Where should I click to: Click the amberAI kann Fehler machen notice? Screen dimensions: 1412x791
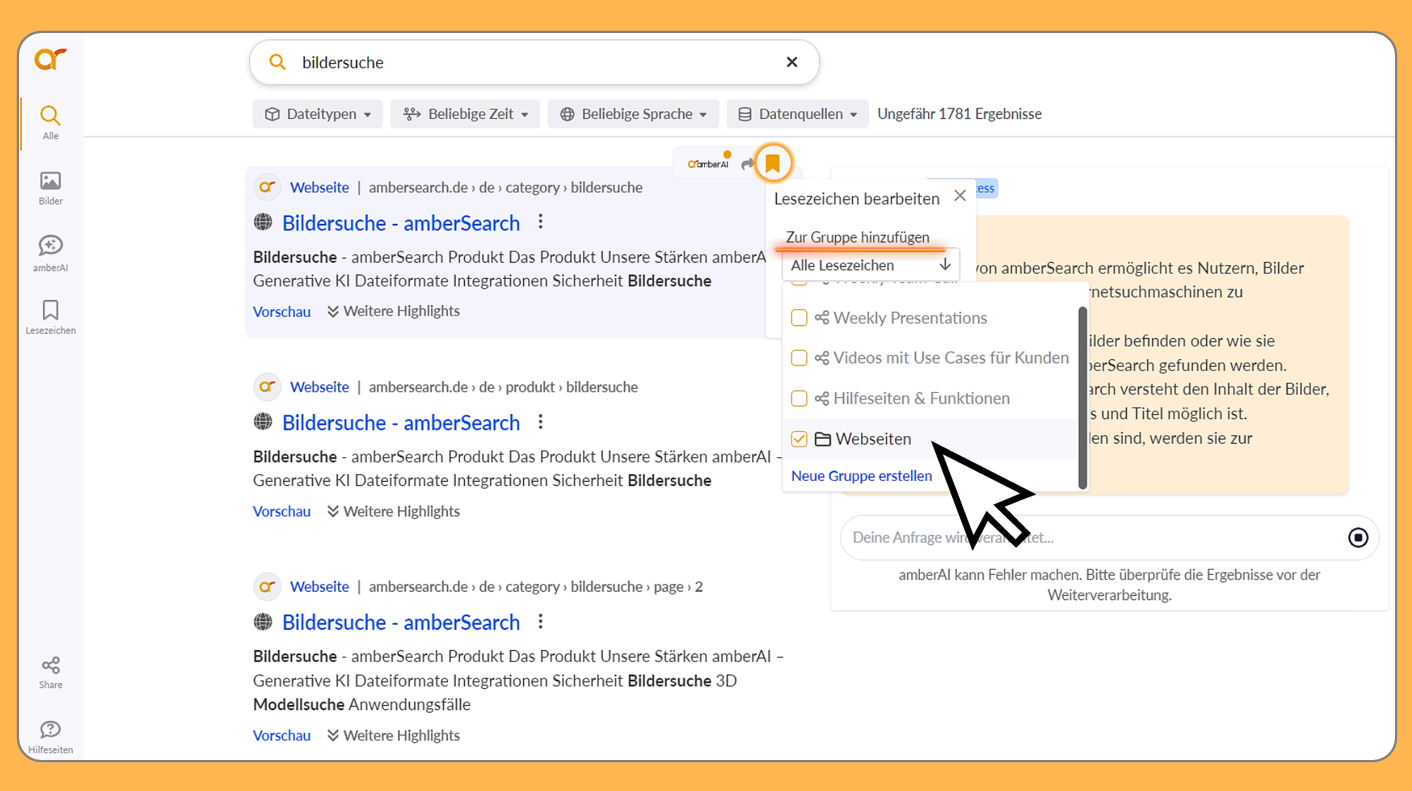(1109, 585)
